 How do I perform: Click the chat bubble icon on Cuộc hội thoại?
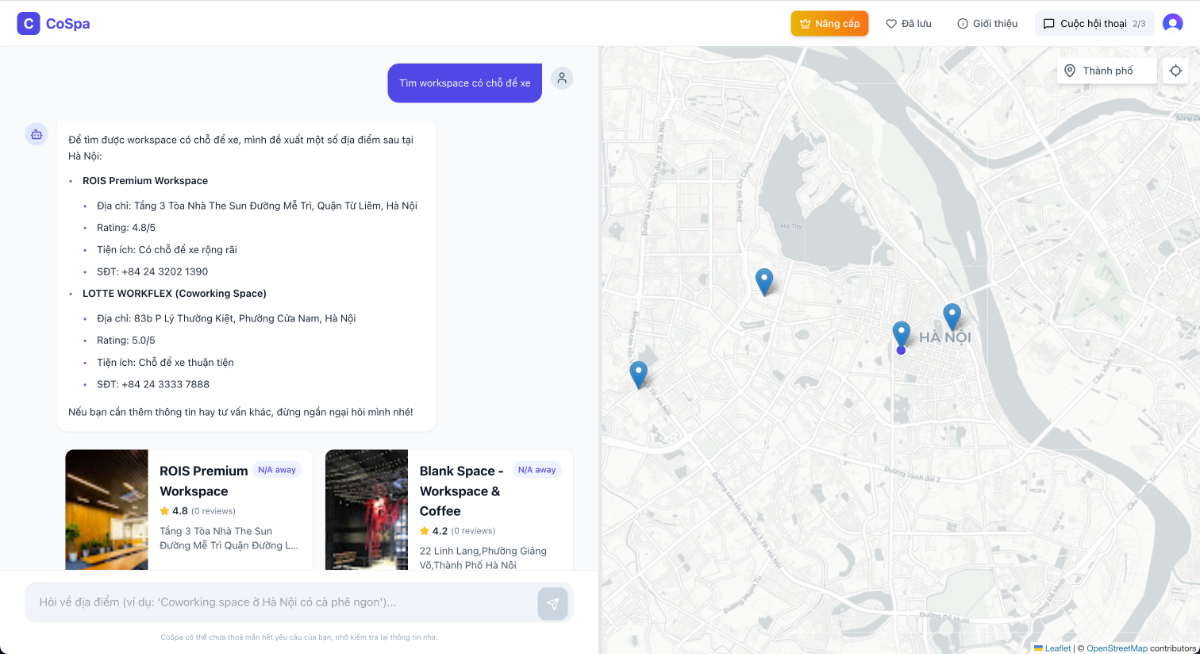coord(1047,22)
